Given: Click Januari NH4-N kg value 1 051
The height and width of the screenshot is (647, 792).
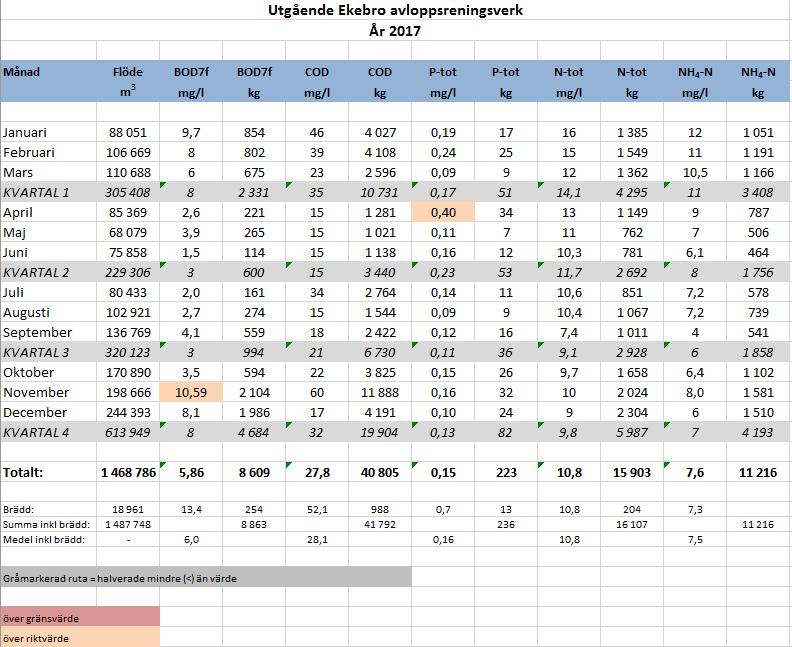Looking at the screenshot, I should point(758,132).
